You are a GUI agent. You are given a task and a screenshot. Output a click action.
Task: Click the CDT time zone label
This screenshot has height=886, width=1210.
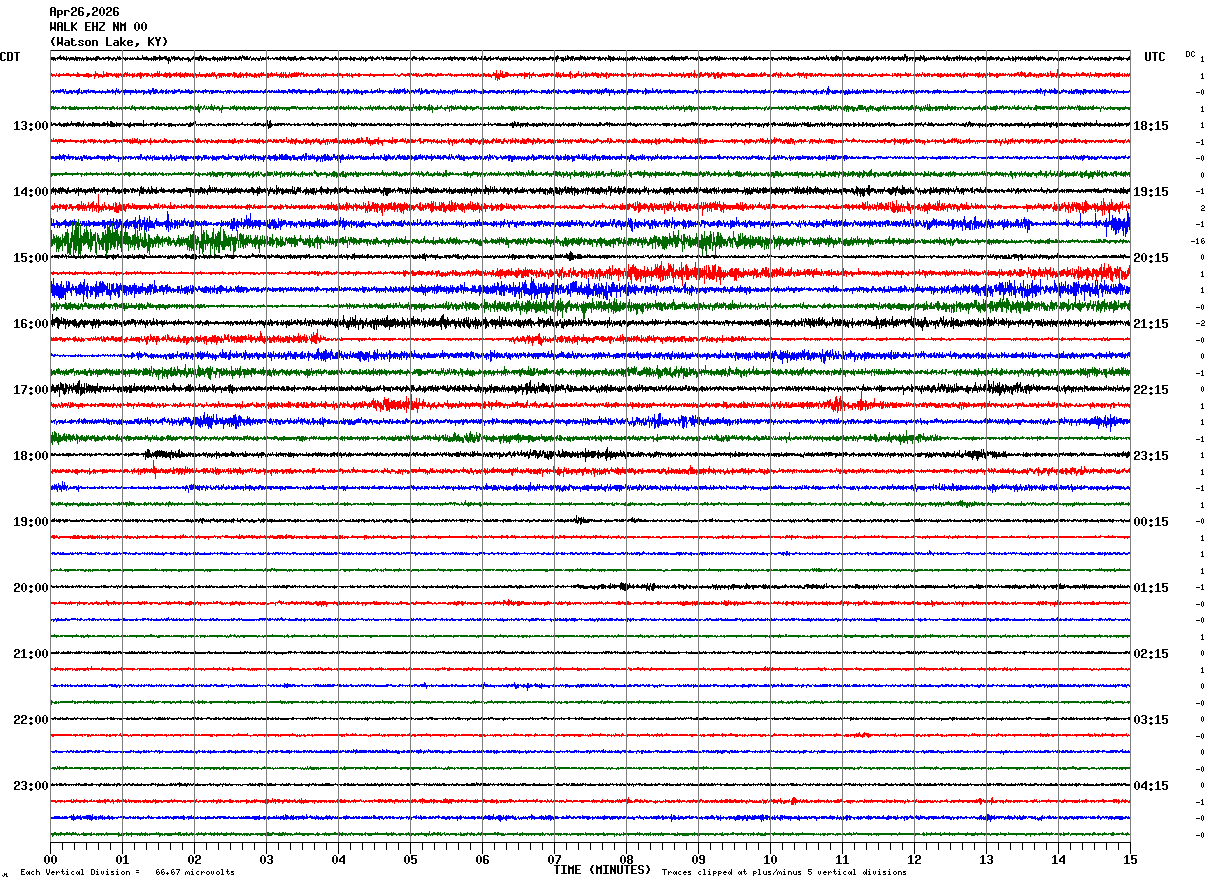tap(10, 57)
